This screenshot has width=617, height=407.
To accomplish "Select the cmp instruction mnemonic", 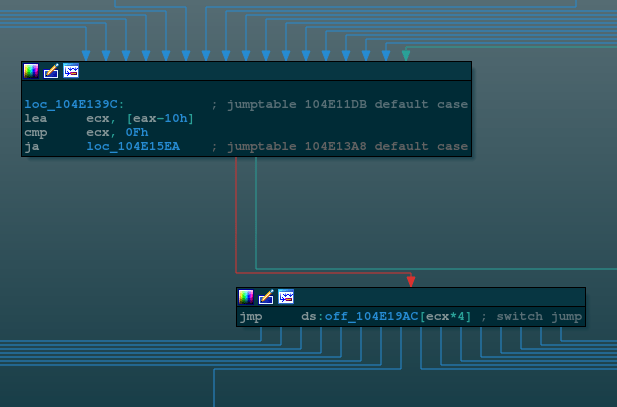I will pos(35,133).
